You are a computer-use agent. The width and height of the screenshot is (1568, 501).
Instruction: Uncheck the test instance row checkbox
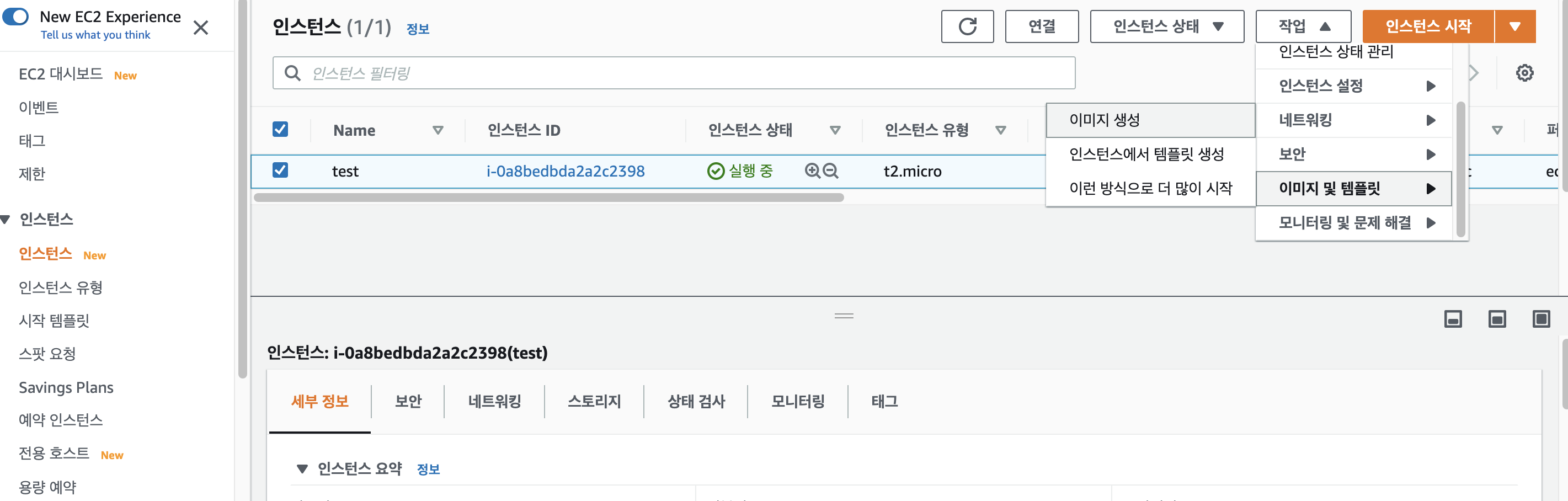[x=280, y=170]
